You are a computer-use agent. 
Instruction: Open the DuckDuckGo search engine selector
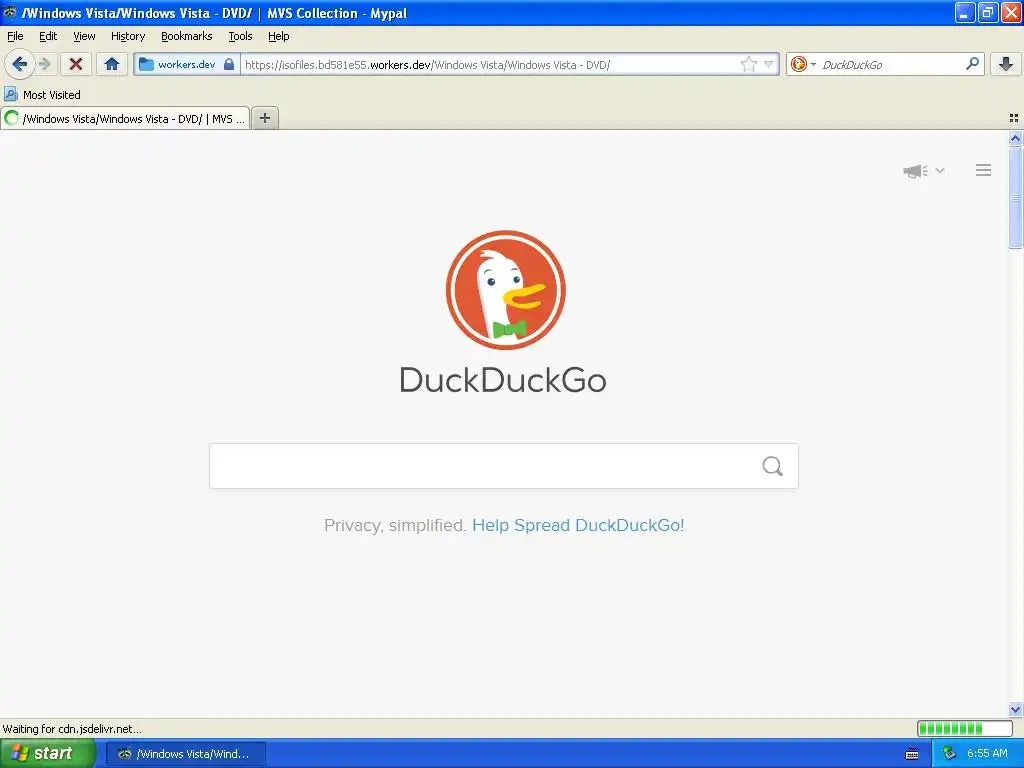coord(803,64)
